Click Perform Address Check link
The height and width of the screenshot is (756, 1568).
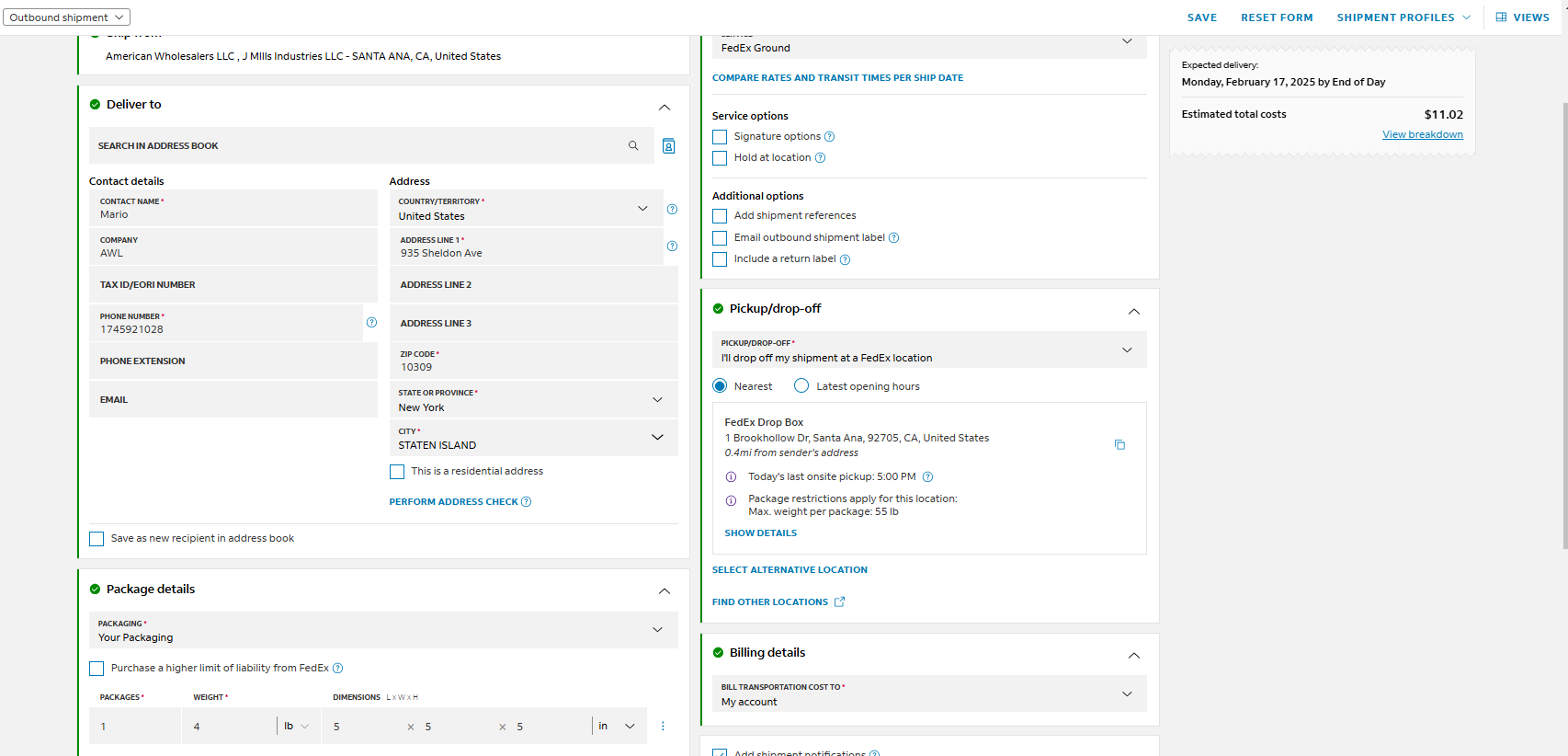tap(453, 502)
